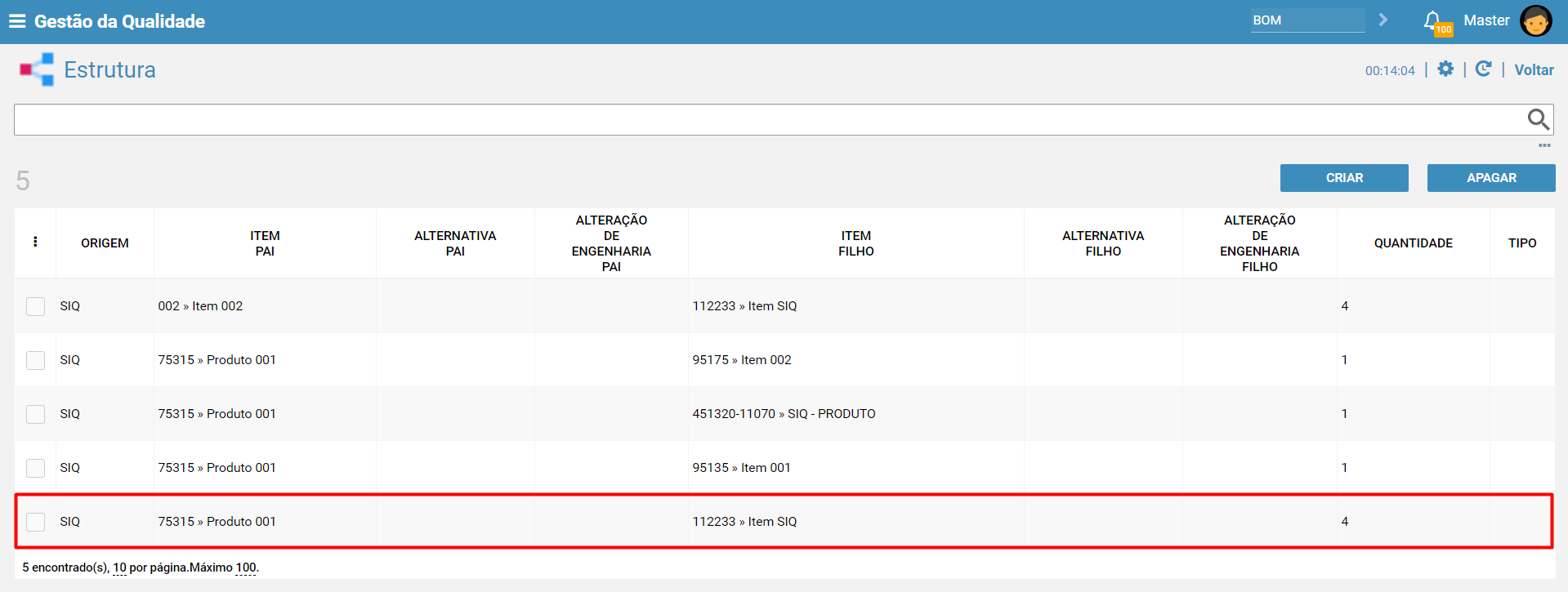This screenshot has width=1568, height=592.
Task: Check the row with child 451320-11070
Action: coord(35,414)
